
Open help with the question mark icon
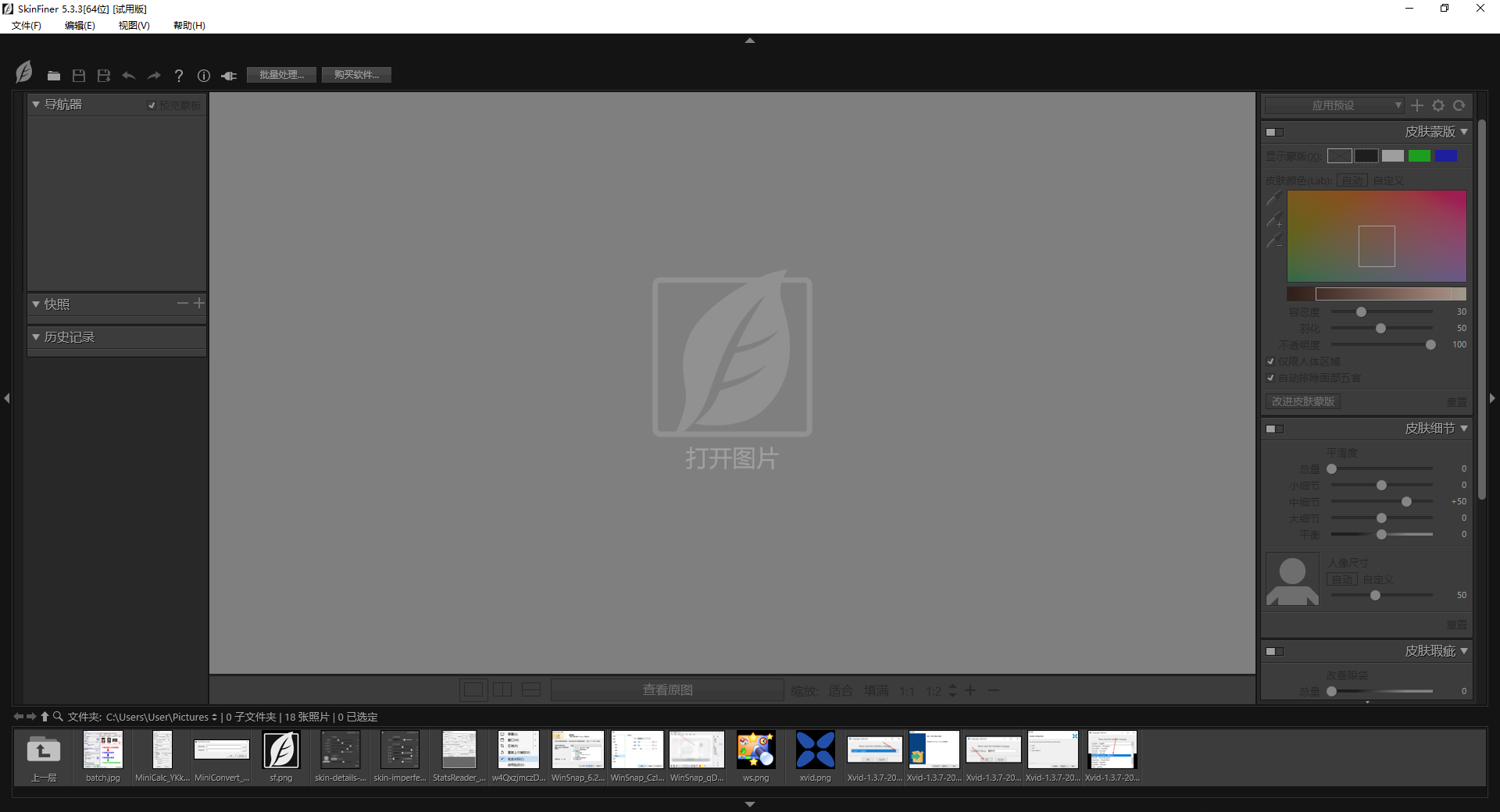(179, 76)
